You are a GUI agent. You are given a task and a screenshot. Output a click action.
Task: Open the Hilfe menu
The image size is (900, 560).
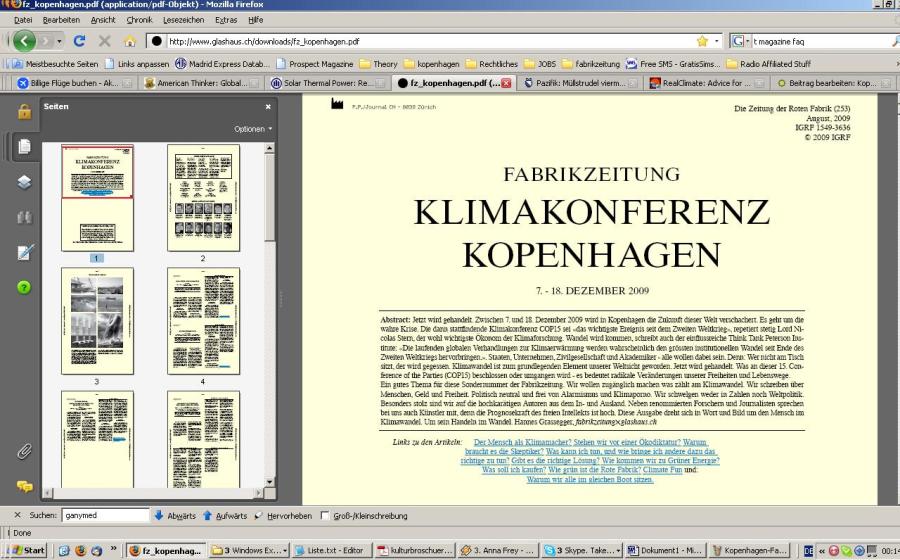pyautogui.click(x=255, y=20)
